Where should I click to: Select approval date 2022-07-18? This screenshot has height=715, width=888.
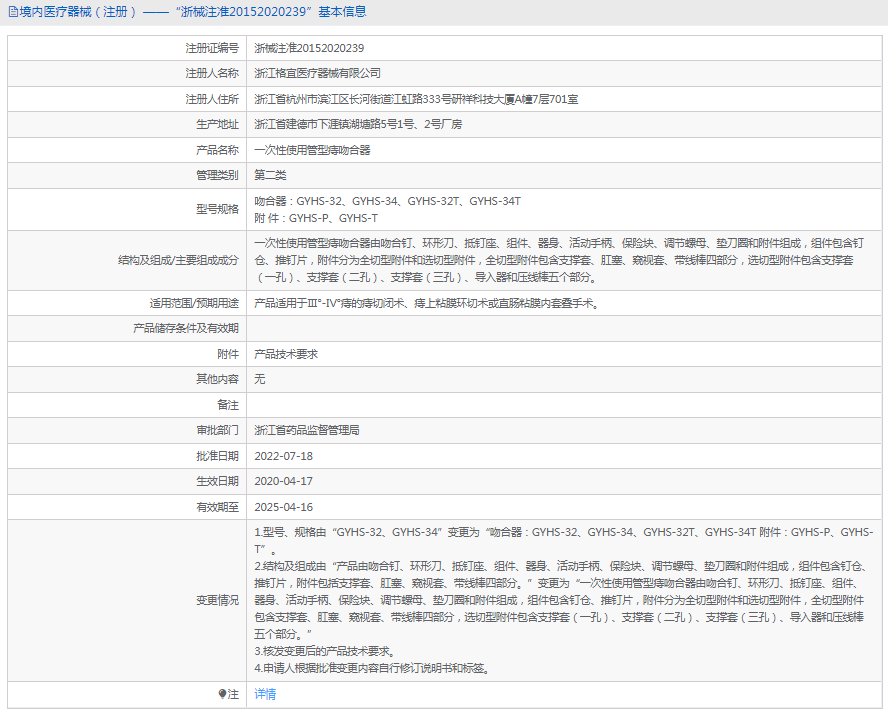coord(283,456)
